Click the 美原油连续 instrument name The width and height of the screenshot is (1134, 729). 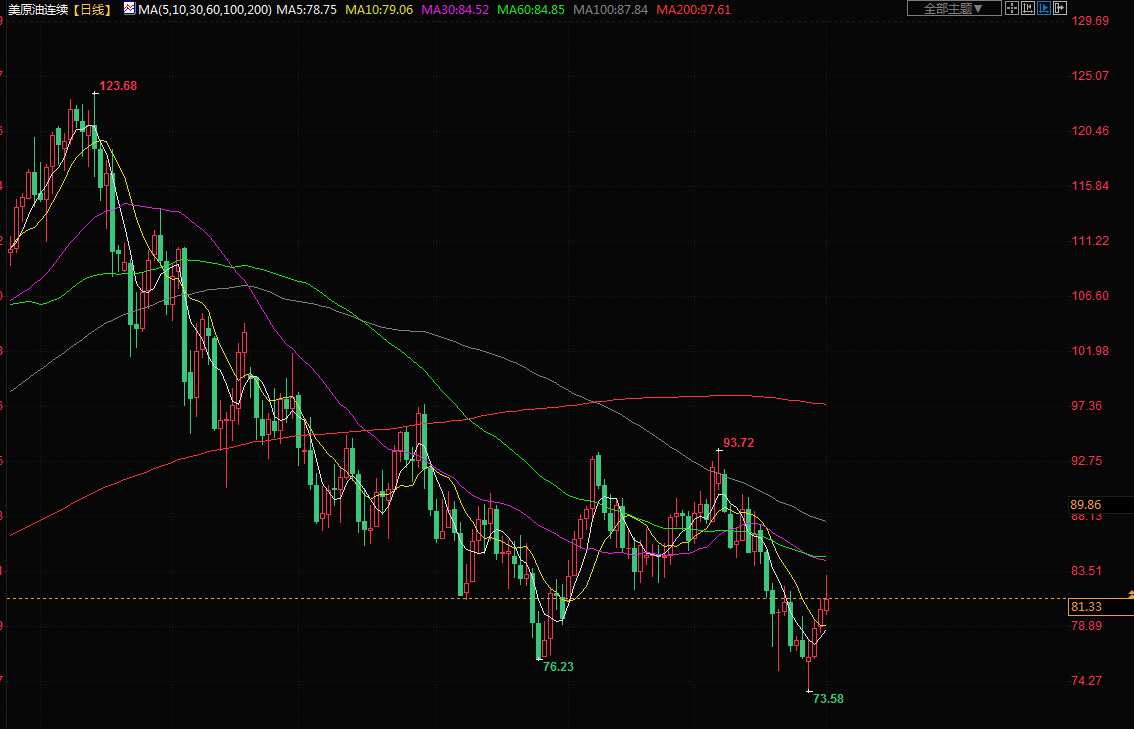[38, 9]
